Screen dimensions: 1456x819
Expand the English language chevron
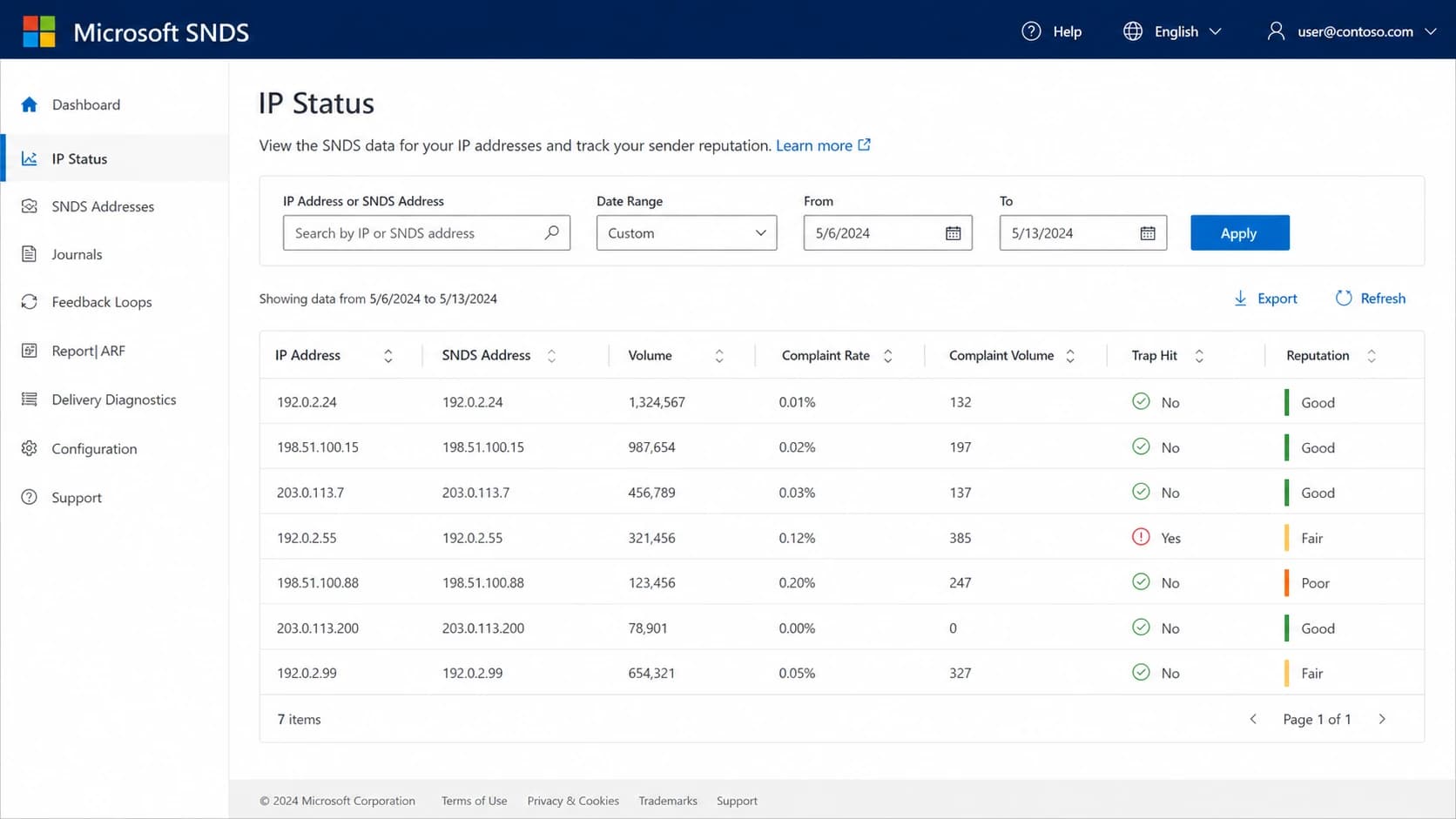click(1216, 31)
